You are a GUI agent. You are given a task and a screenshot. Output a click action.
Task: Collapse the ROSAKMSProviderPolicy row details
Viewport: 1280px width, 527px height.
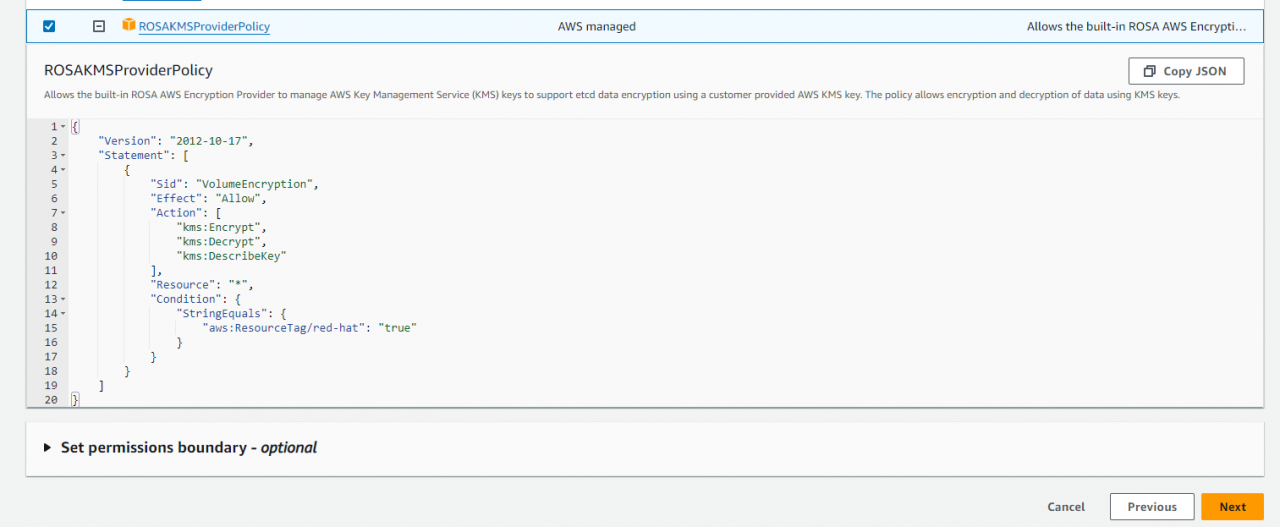click(x=98, y=26)
